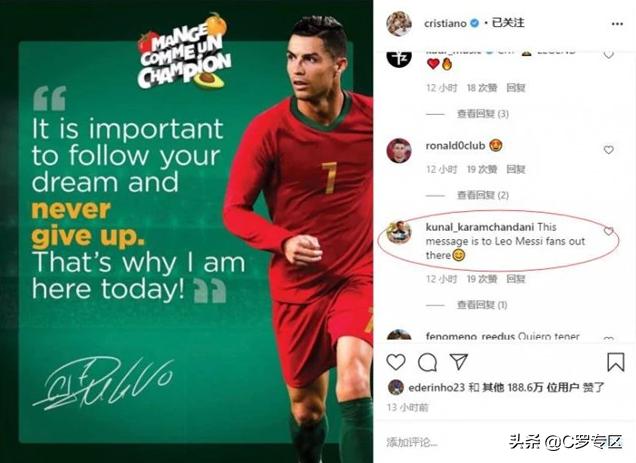Open kunal_karamchandani avatar picture
Viewport: 636px width, 463px height.
399,232
